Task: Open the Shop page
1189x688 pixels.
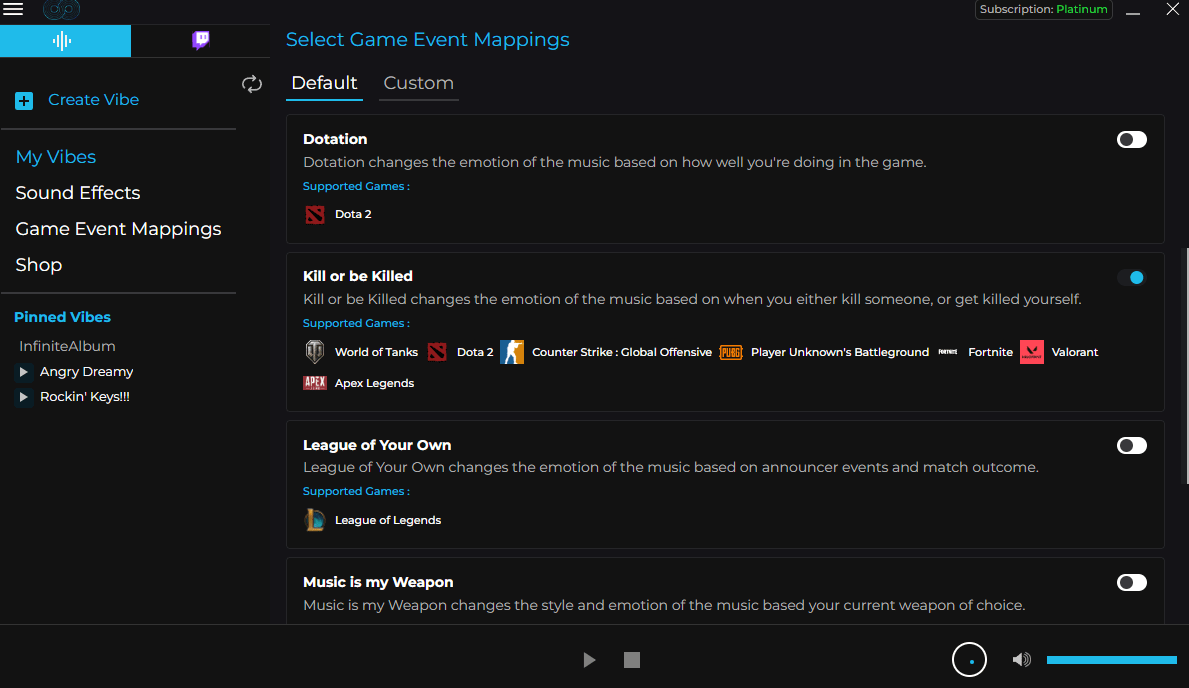Action: (39, 265)
